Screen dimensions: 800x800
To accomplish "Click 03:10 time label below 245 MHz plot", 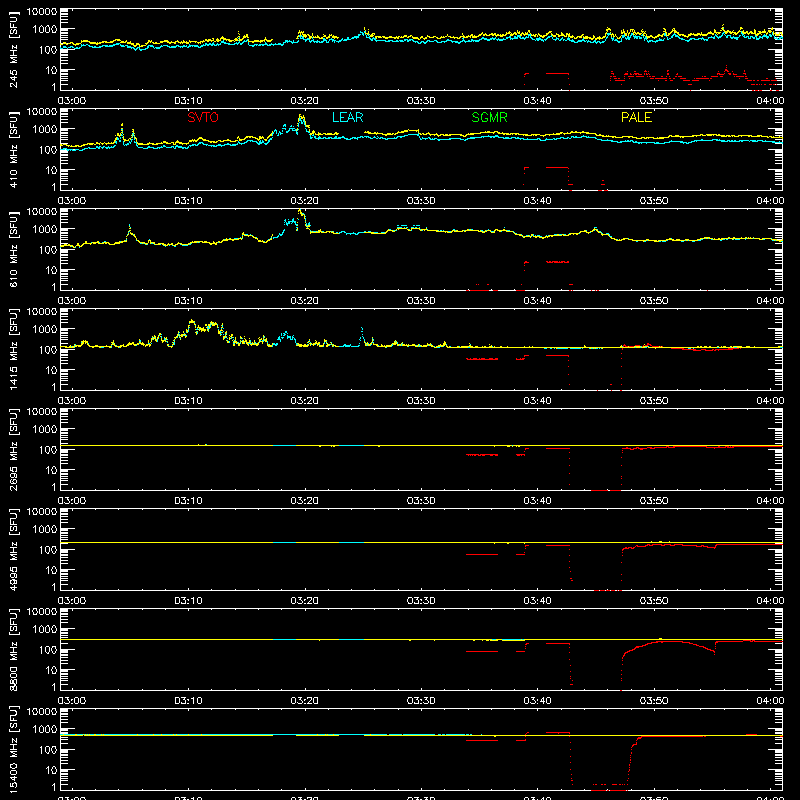I will click(x=188, y=101).
